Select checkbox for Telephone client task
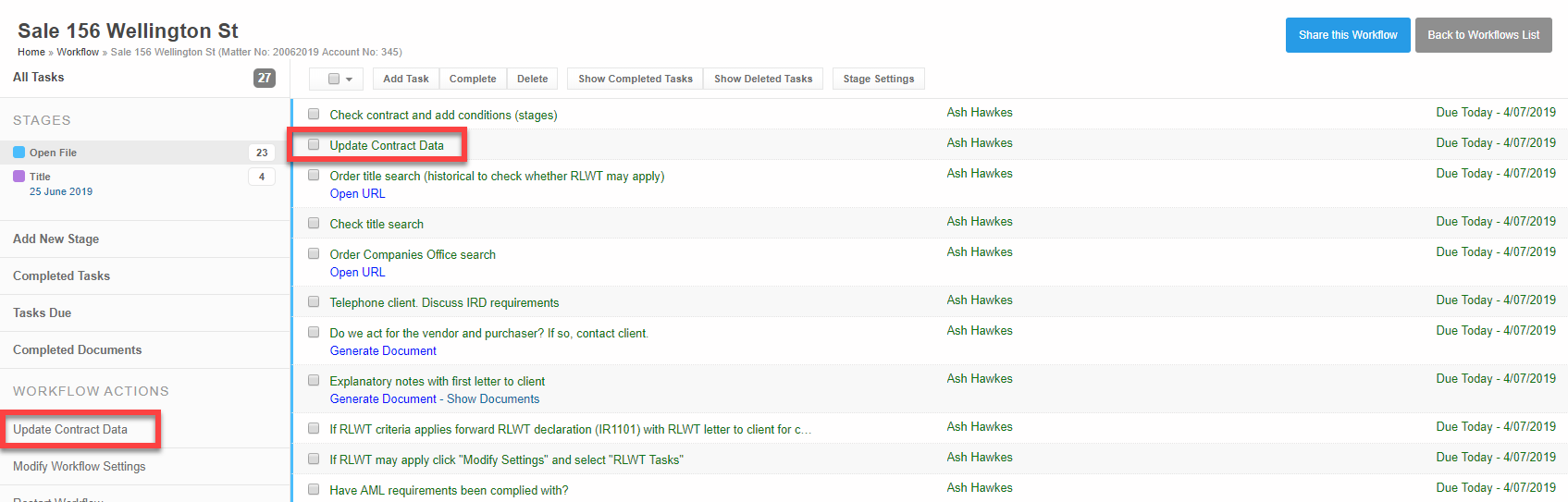Screen dimensions: 1568x502 314,302
